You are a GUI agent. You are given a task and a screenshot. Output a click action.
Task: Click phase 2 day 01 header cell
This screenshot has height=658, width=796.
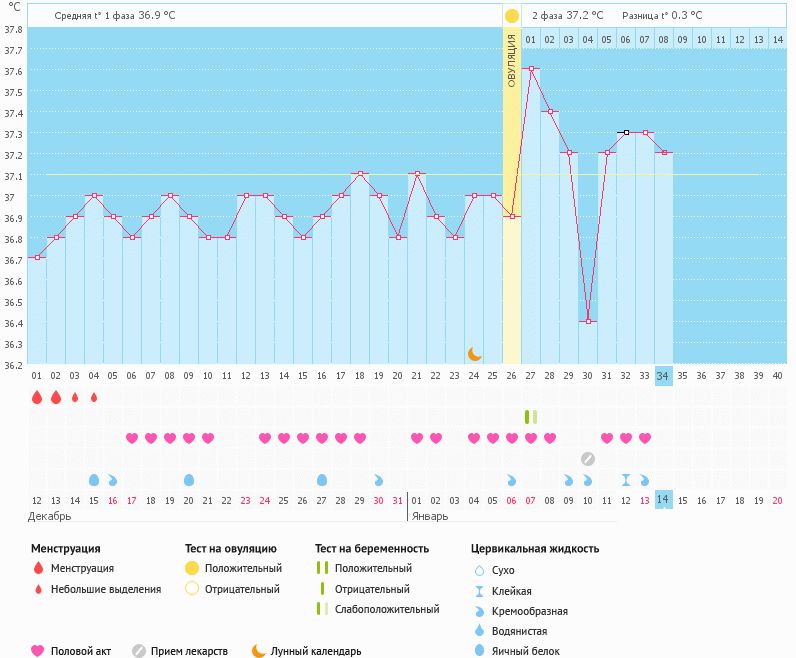531,39
